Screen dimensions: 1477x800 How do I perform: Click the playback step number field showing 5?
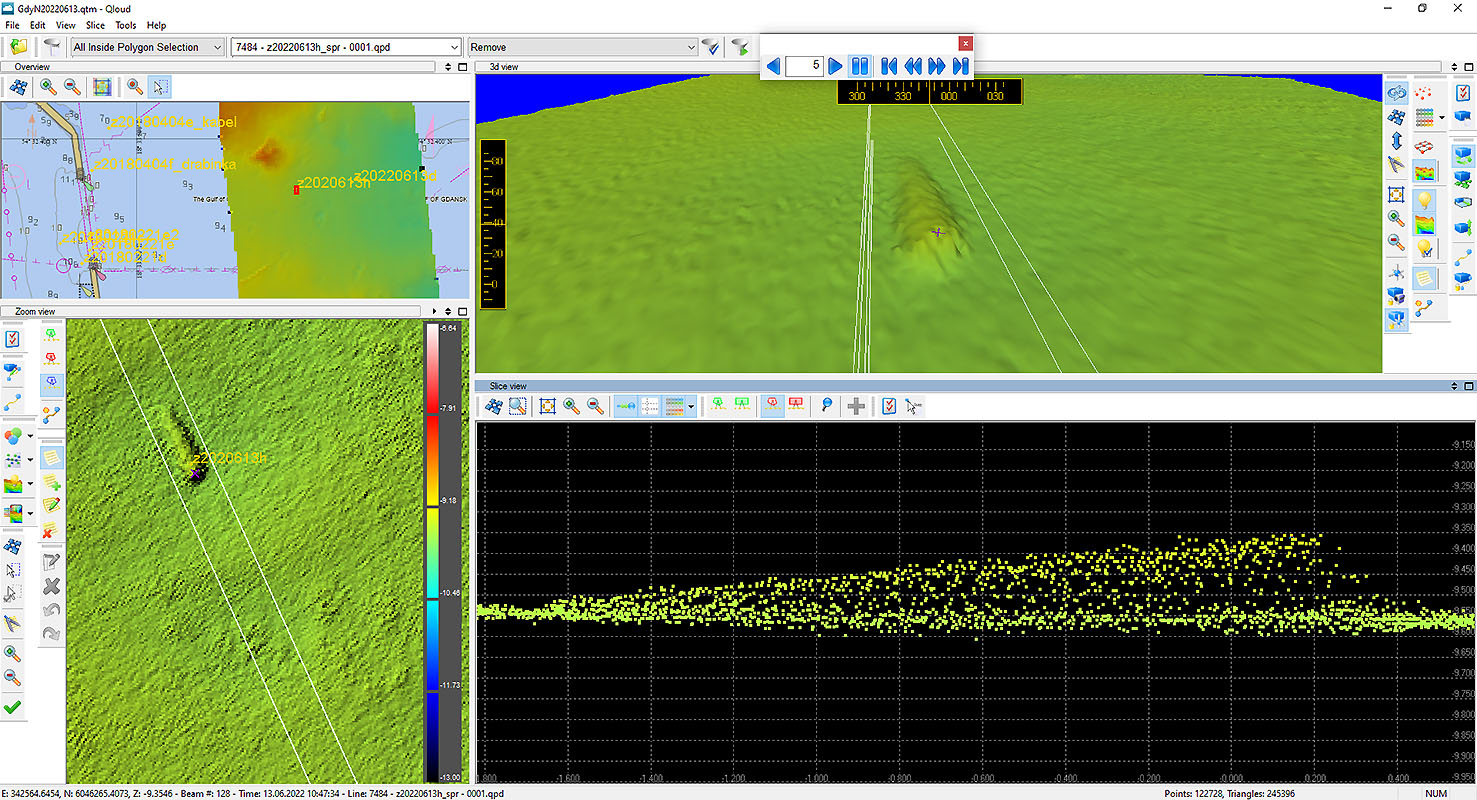coord(804,66)
